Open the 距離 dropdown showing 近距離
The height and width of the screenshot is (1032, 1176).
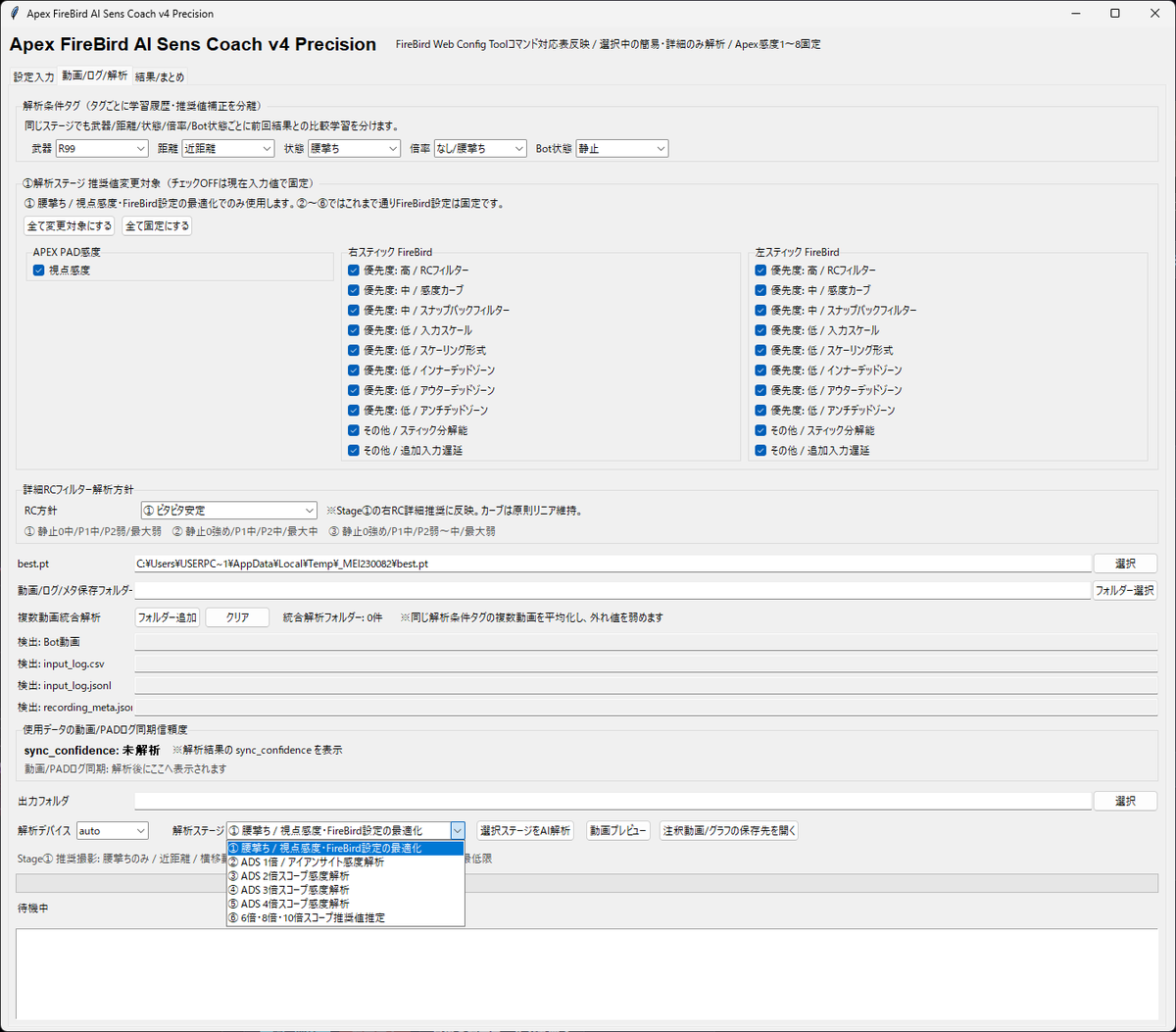click(x=228, y=148)
